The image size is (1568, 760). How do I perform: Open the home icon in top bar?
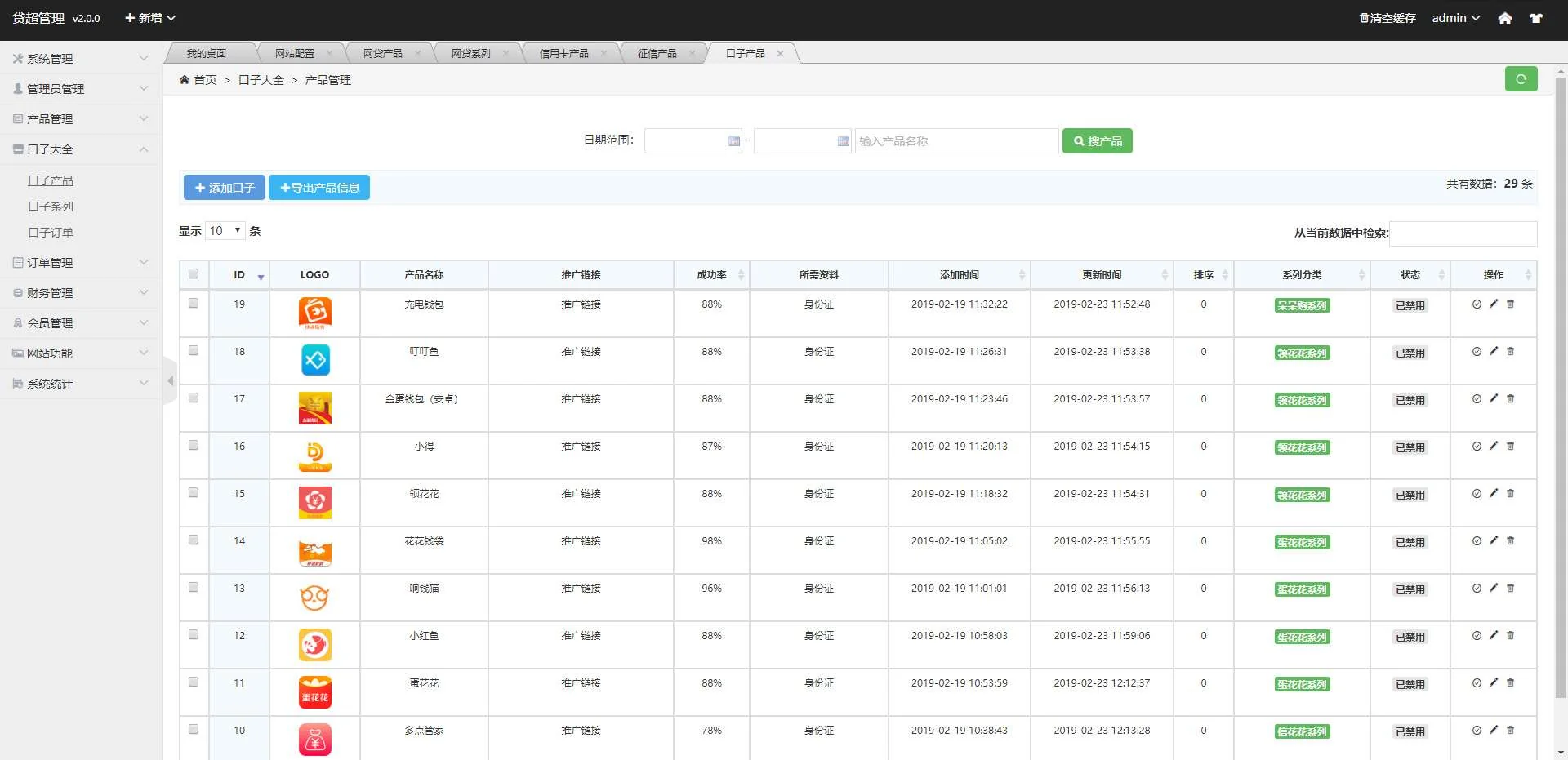pos(1504,18)
